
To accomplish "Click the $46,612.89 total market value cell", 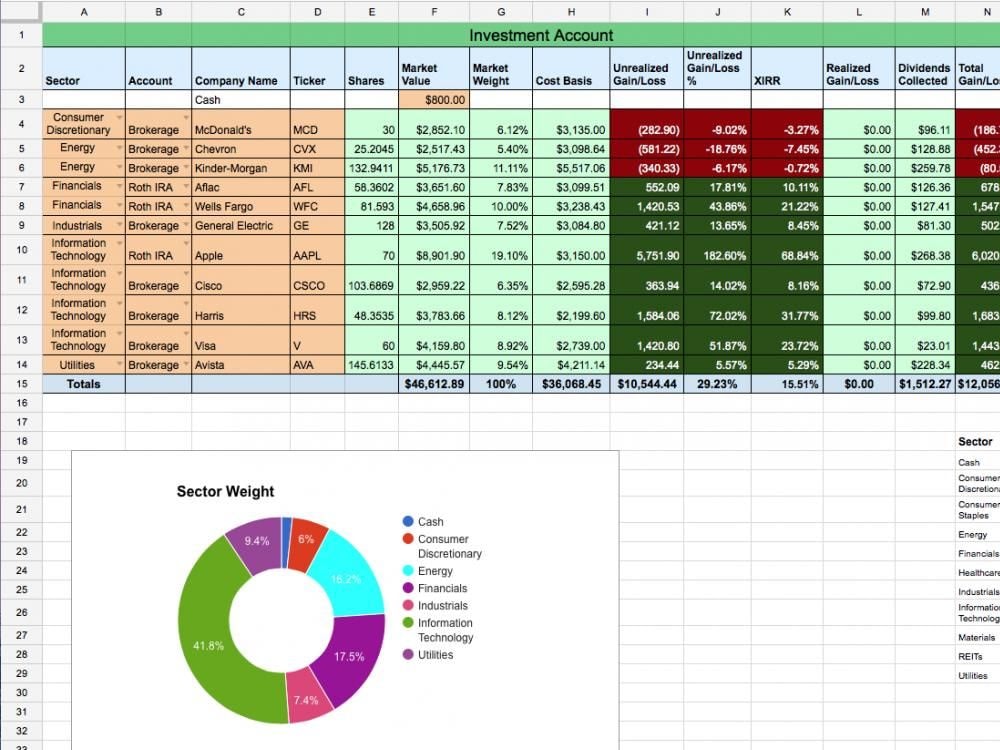I will 434,384.
